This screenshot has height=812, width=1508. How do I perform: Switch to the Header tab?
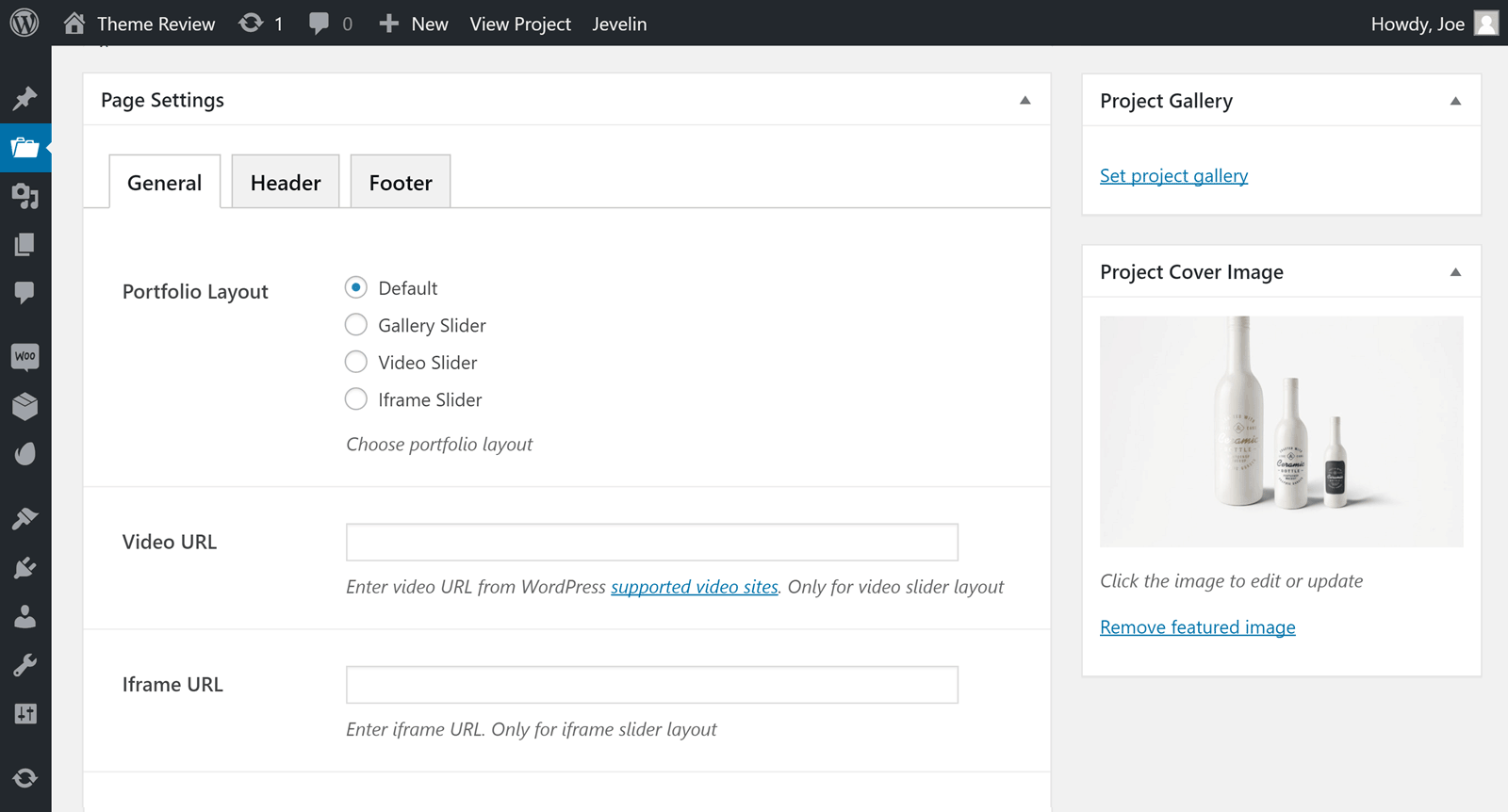(286, 183)
